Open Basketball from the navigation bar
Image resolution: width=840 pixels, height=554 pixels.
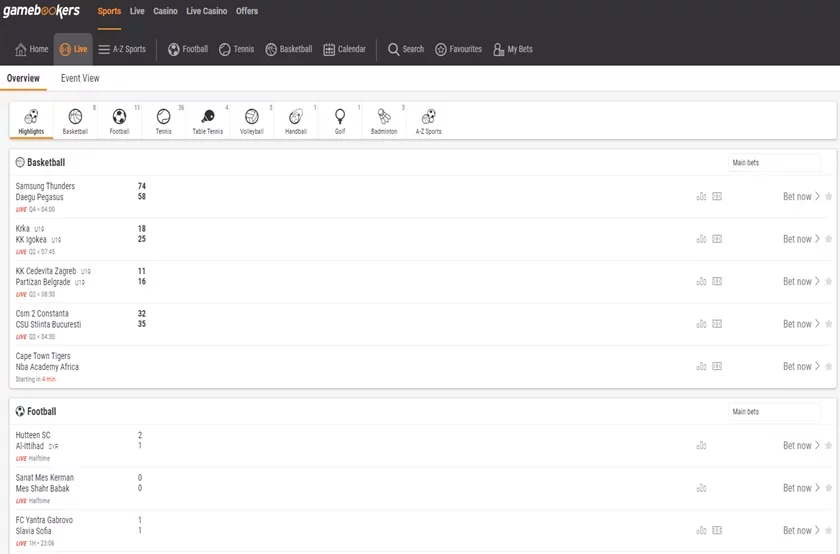[289, 49]
